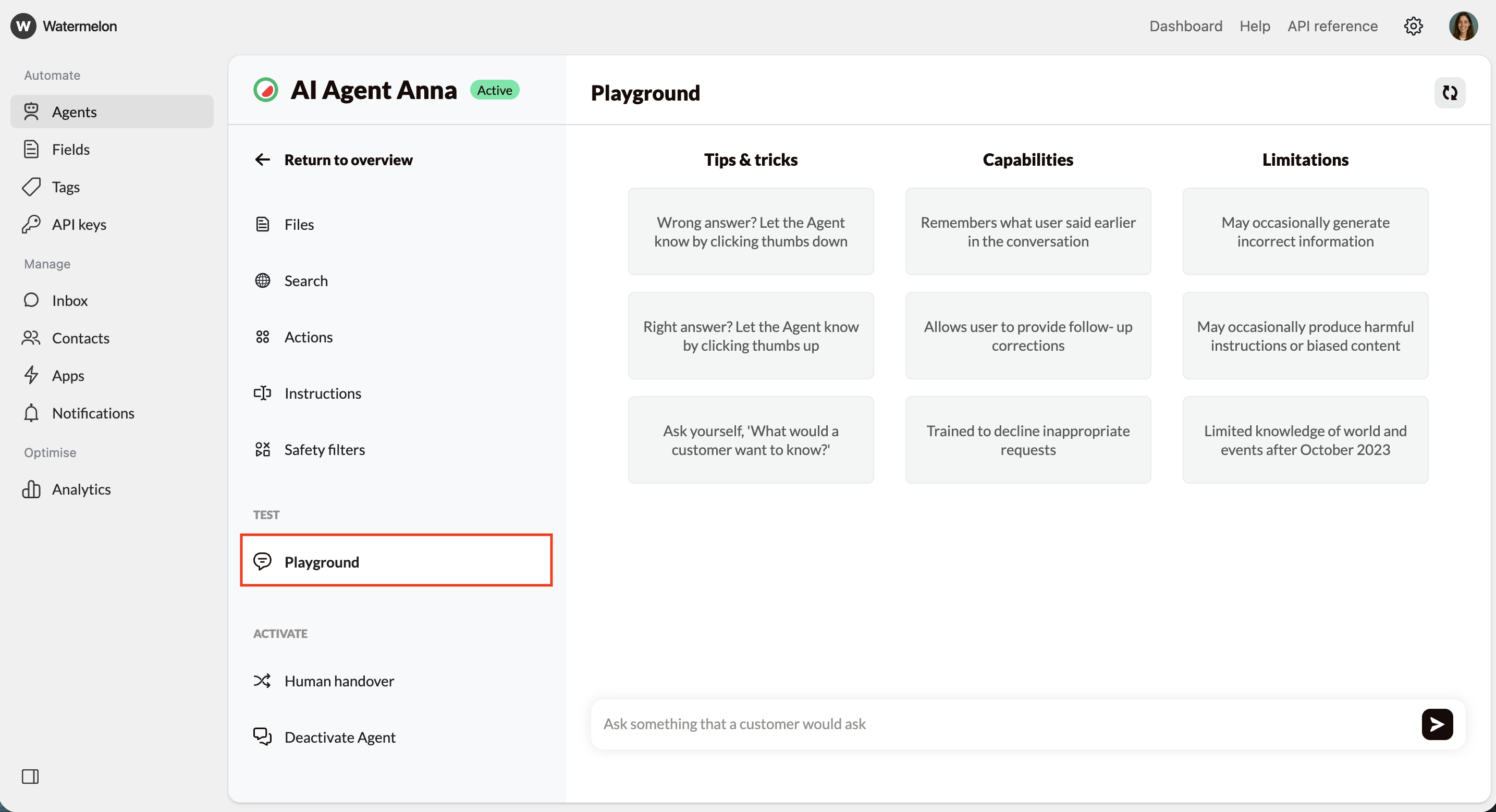
Task: Select the Agents icon in the sidebar
Action: click(x=32, y=111)
